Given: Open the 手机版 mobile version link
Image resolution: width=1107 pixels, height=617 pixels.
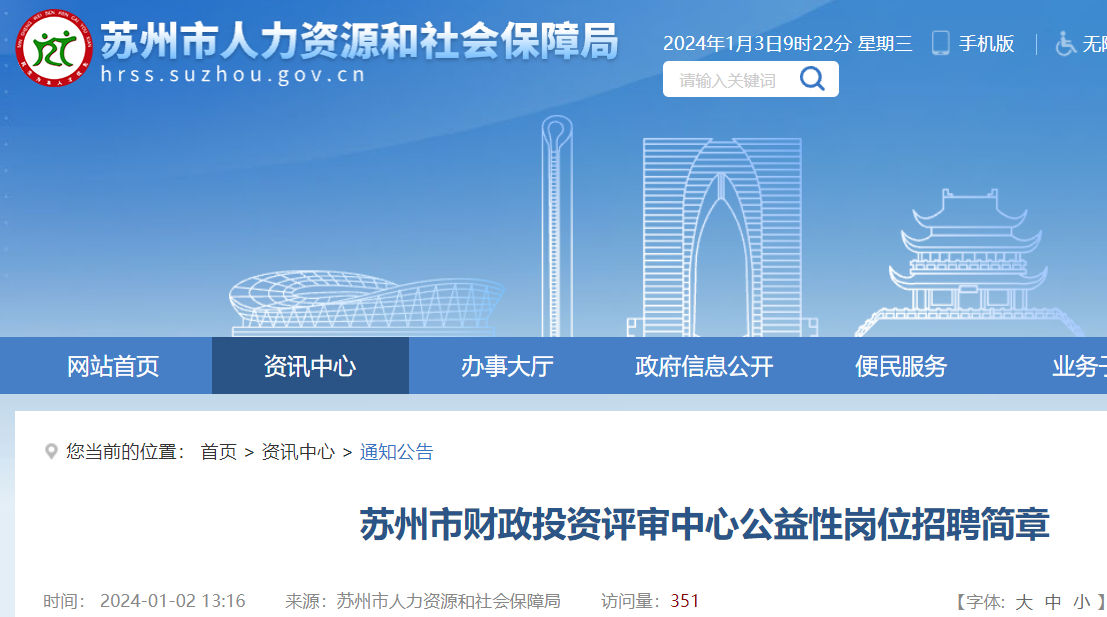Looking at the screenshot, I should coord(986,44).
